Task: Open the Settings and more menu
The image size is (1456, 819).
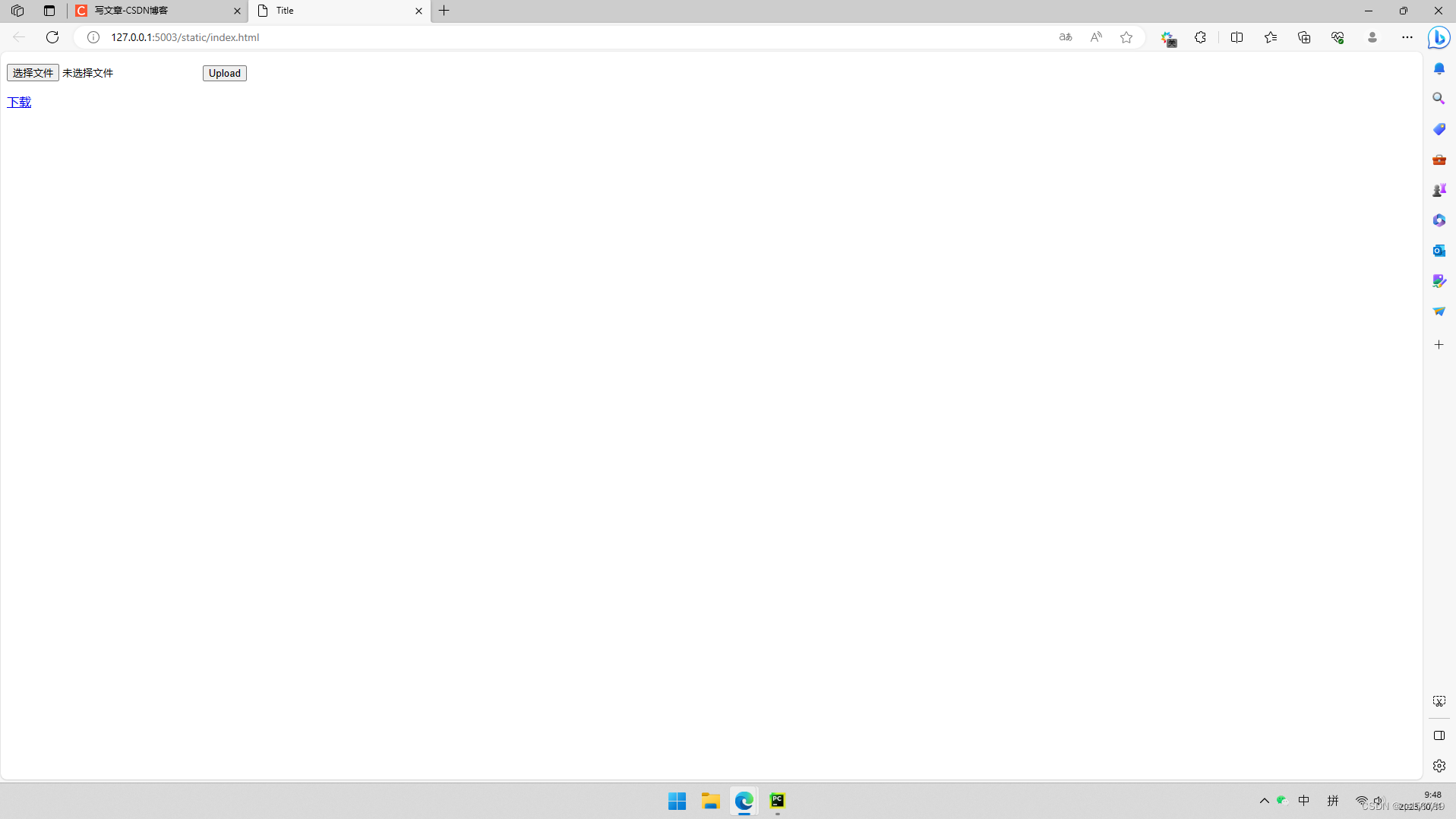Action: tap(1407, 37)
